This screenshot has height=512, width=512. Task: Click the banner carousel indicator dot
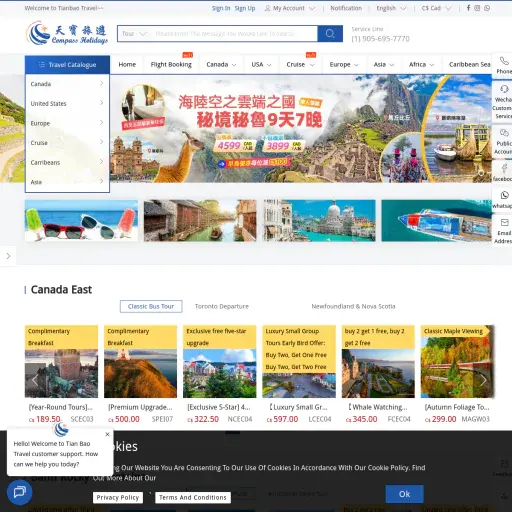pos(481,173)
